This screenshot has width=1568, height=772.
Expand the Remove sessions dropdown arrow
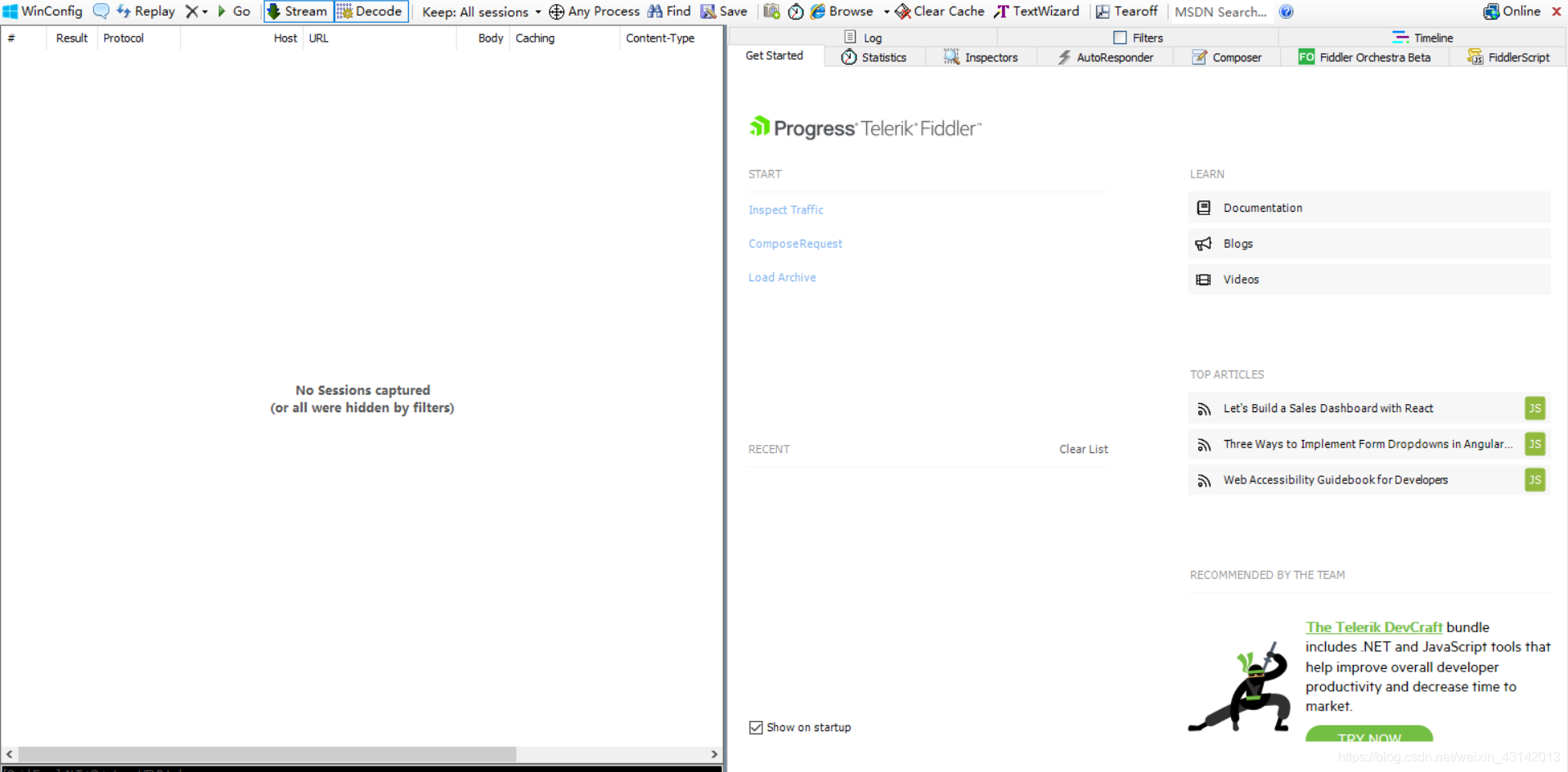click(204, 11)
